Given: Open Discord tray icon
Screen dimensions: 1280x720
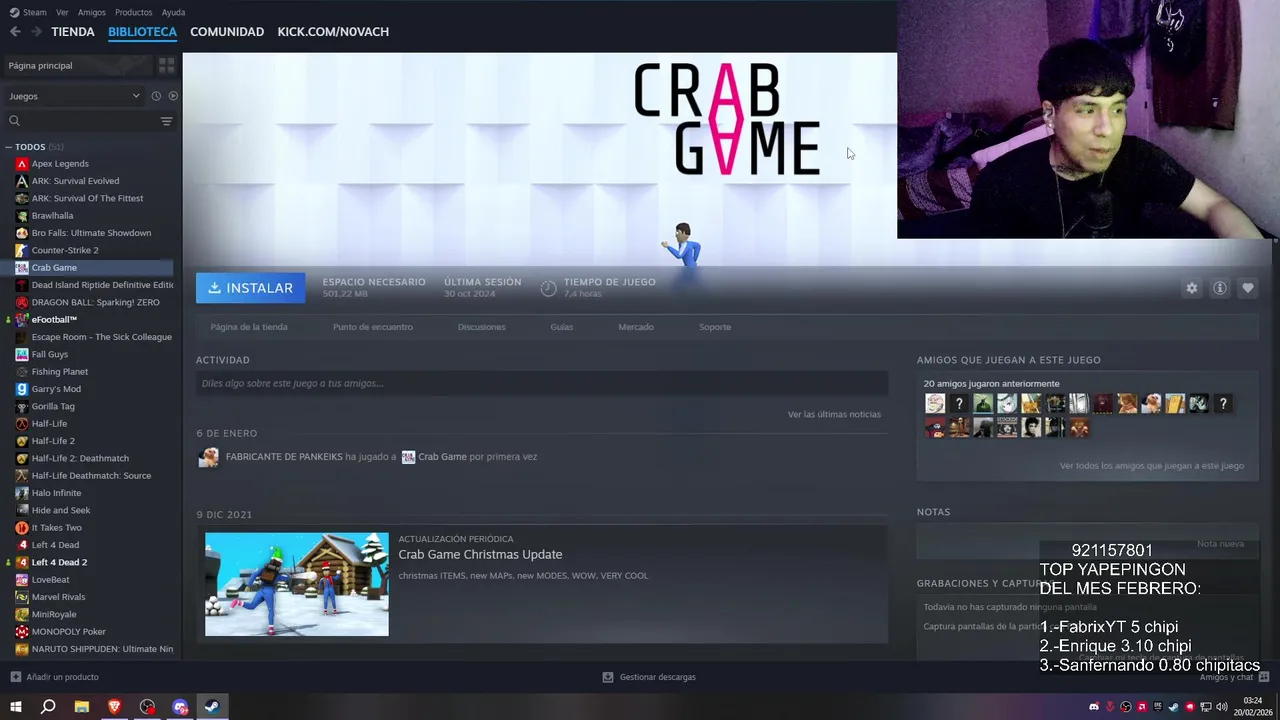Looking at the screenshot, I should point(1094,707).
